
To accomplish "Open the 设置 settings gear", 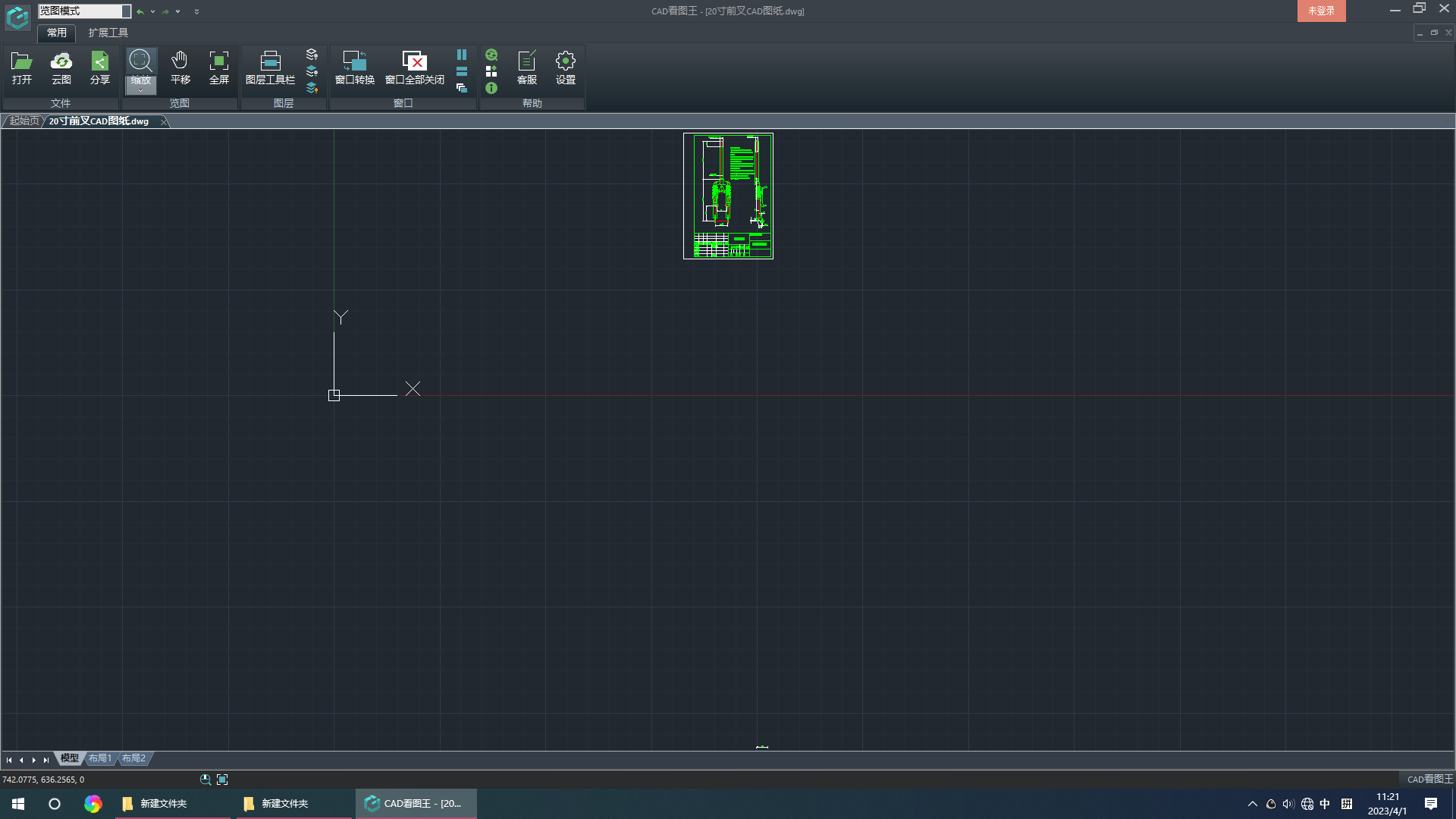I will pos(565,67).
